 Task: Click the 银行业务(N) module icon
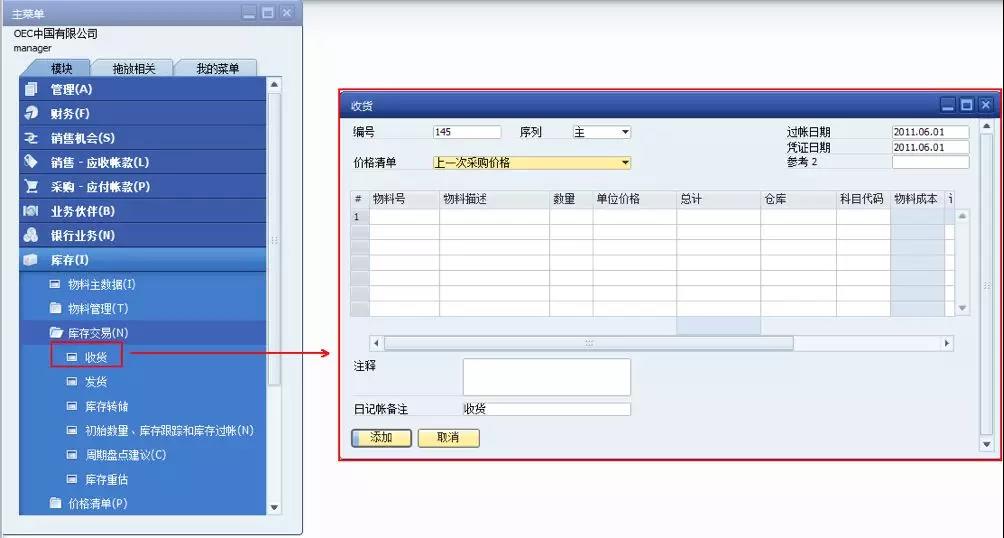pos(31,235)
